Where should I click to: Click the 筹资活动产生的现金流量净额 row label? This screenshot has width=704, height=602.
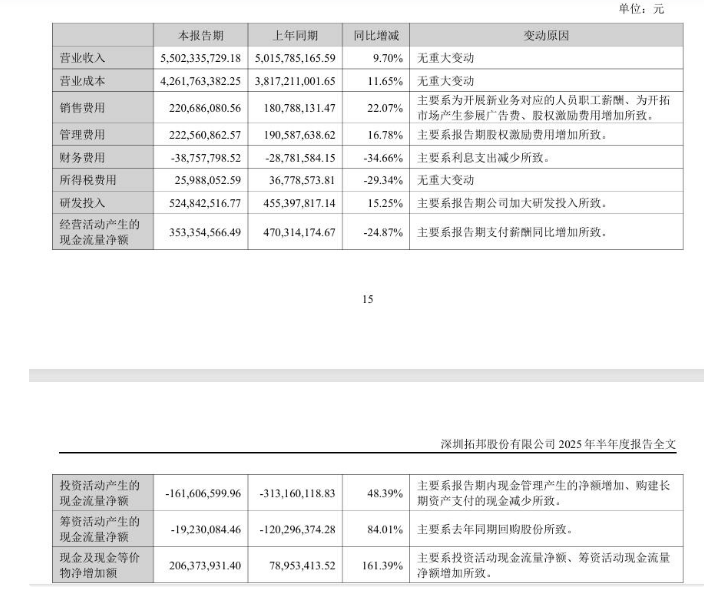(x=100, y=529)
